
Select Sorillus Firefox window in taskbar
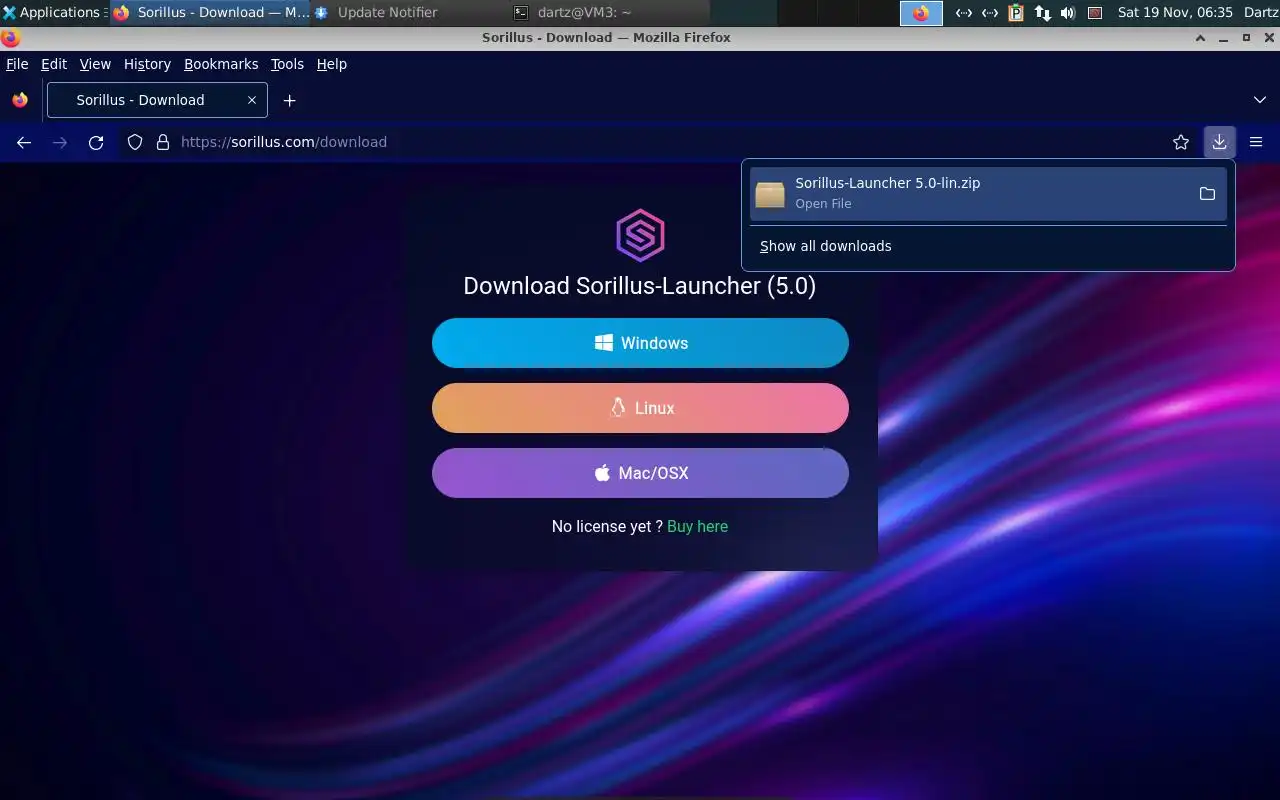pyautogui.click(x=209, y=13)
